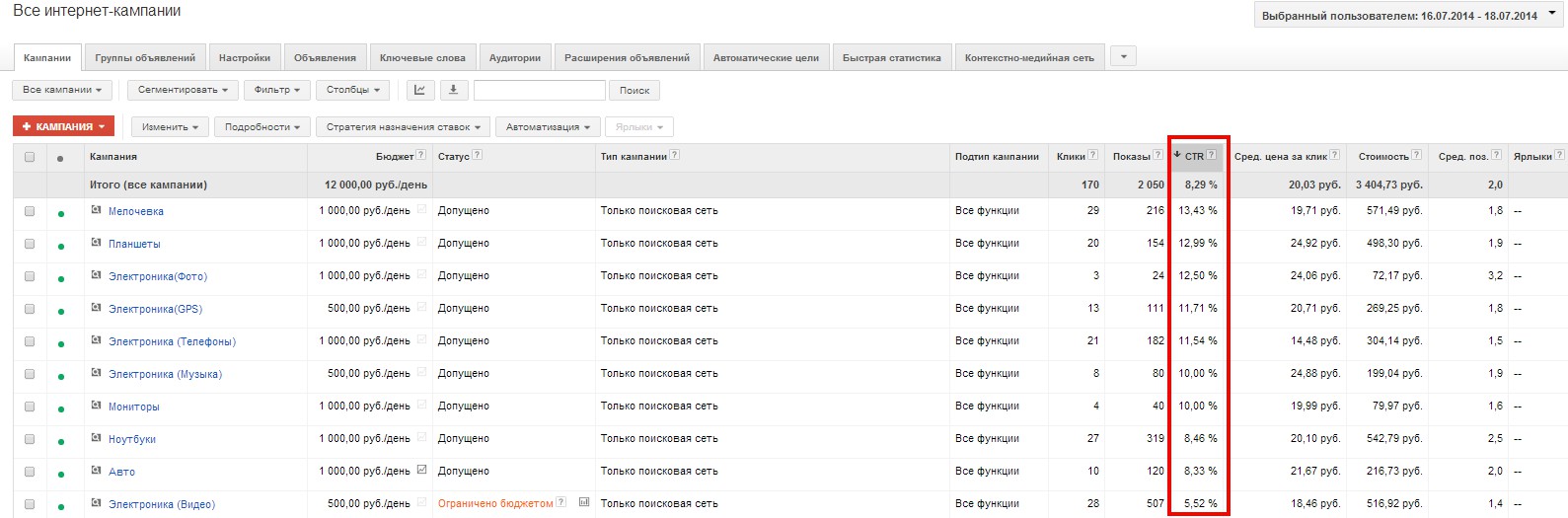The image size is (1568, 518).
Task: Click the help icon beside CTR header
Action: click(1211, 155)
